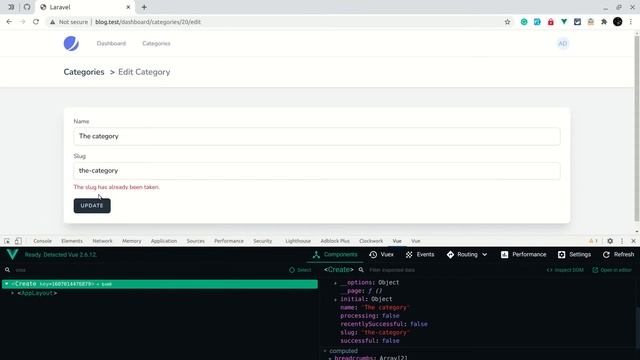The width and height of the screenshot is (640, 360).
Task: Click the Not secure warning icon
Action: coord(52,22)
